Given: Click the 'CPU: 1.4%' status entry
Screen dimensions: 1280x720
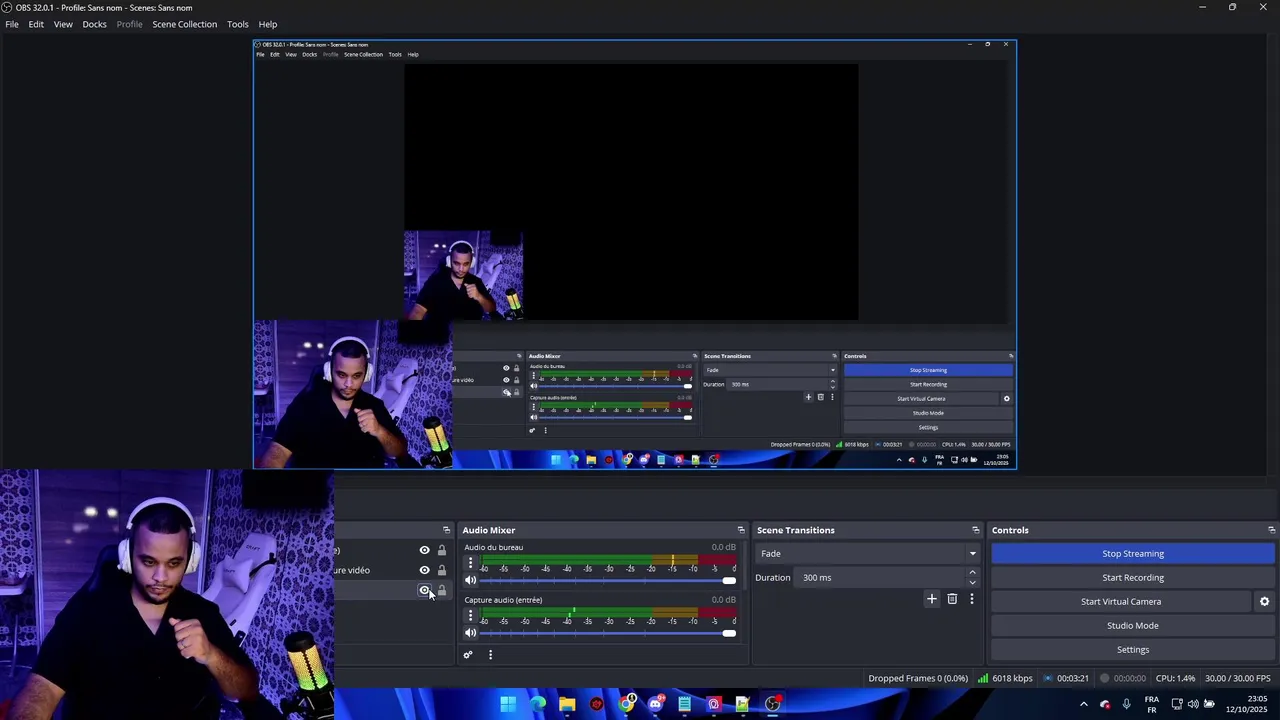Looking at the screenshot, I should [x=1175, y=678].
